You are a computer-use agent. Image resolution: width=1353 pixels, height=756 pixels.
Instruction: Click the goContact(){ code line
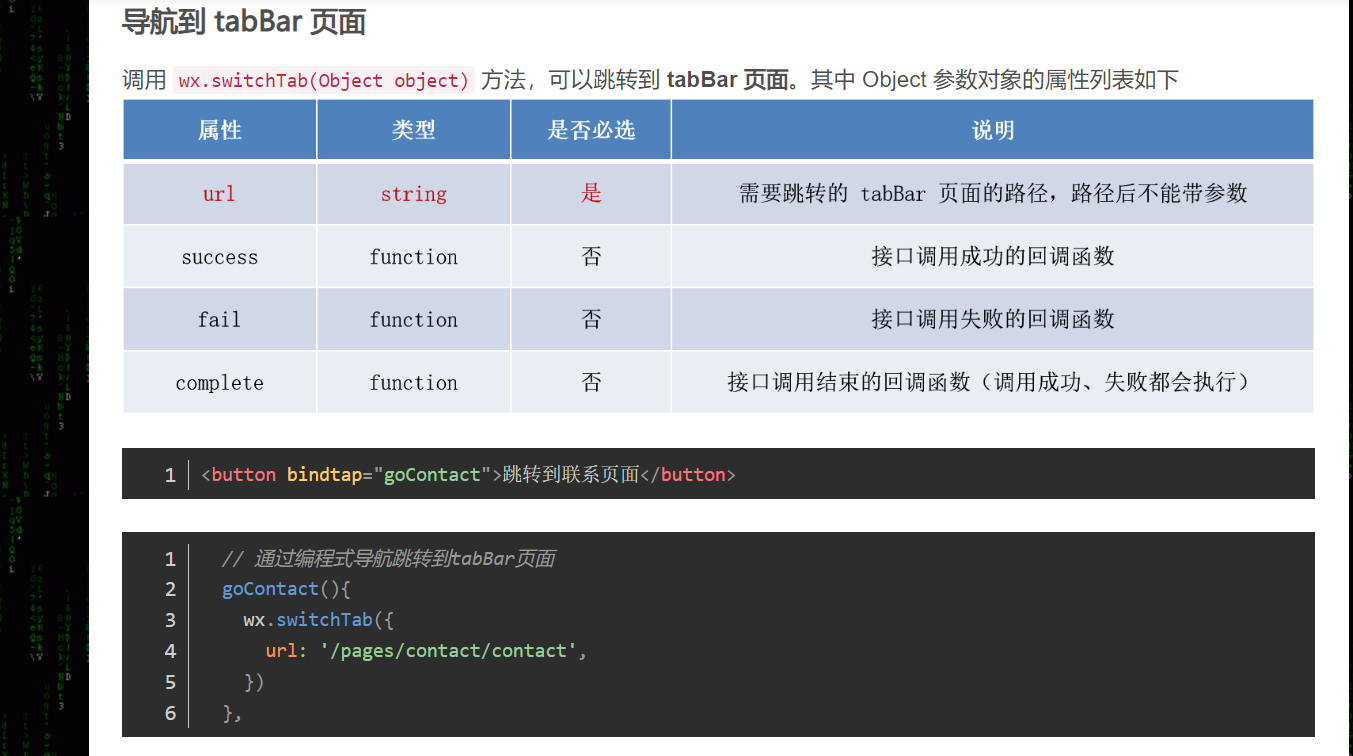286,589
